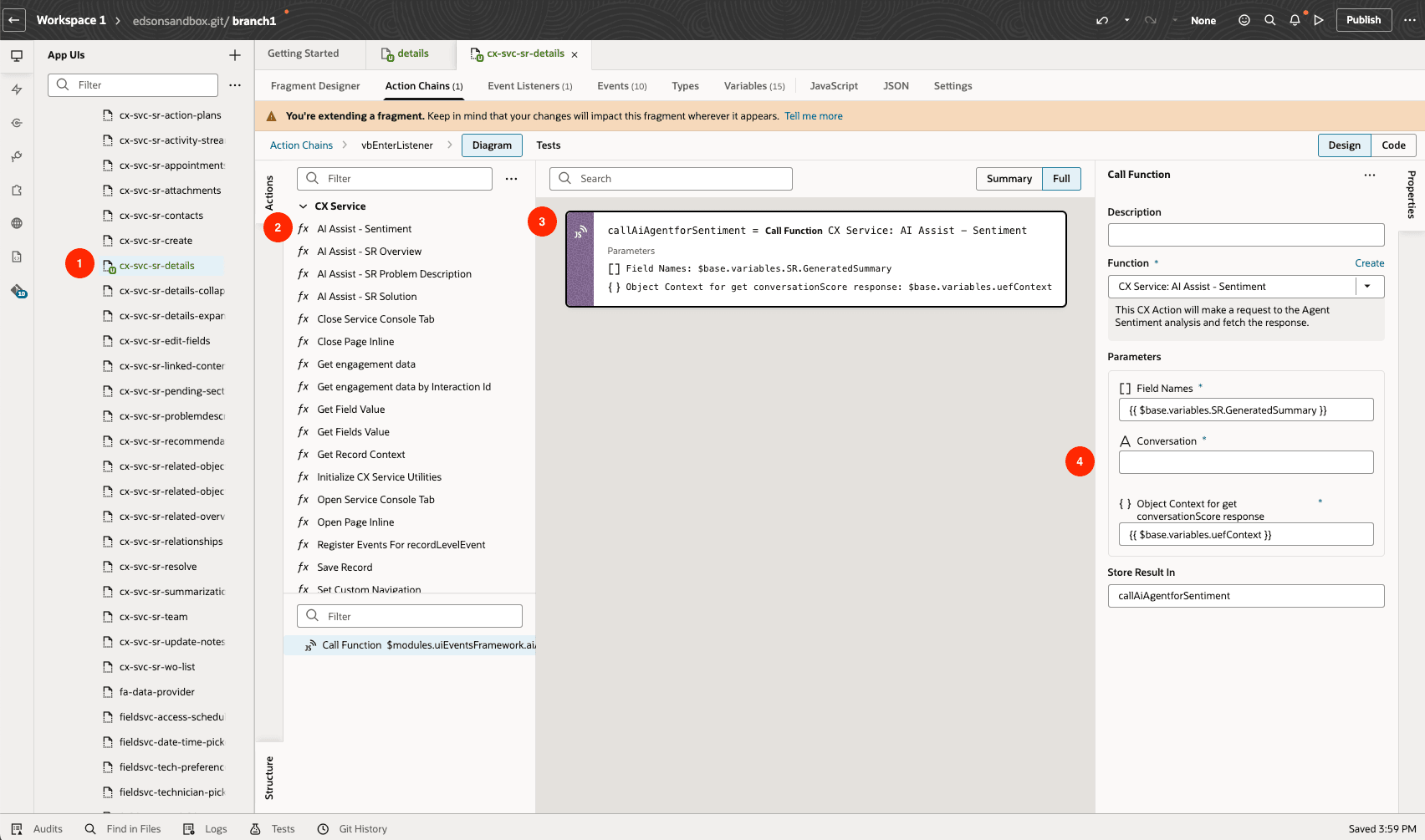Open the navigator icon with 10 badge
Screen dimensions: 1425x840
[18, 291]
